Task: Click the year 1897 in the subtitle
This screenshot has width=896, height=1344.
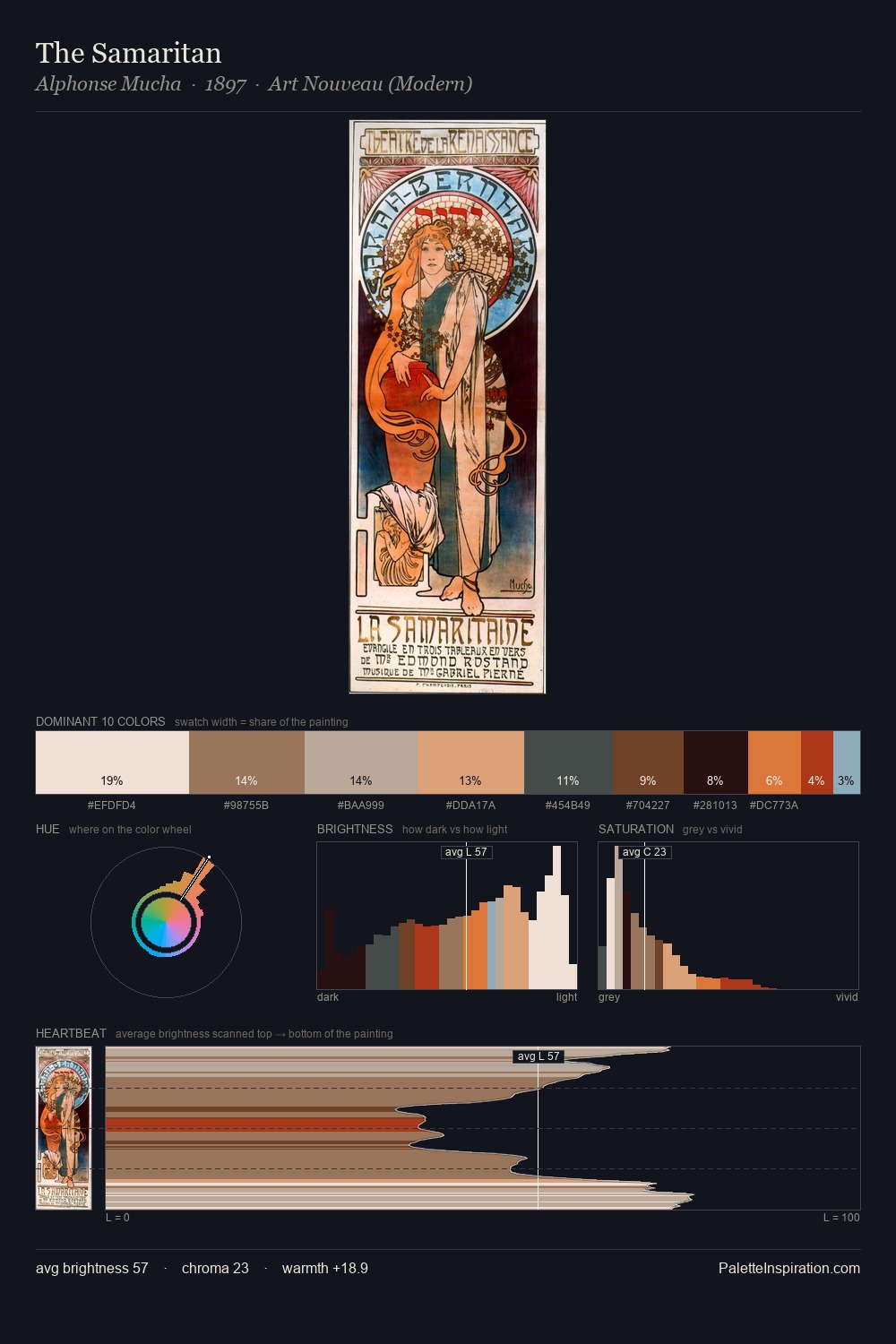Action: click(x=225, y=84)
